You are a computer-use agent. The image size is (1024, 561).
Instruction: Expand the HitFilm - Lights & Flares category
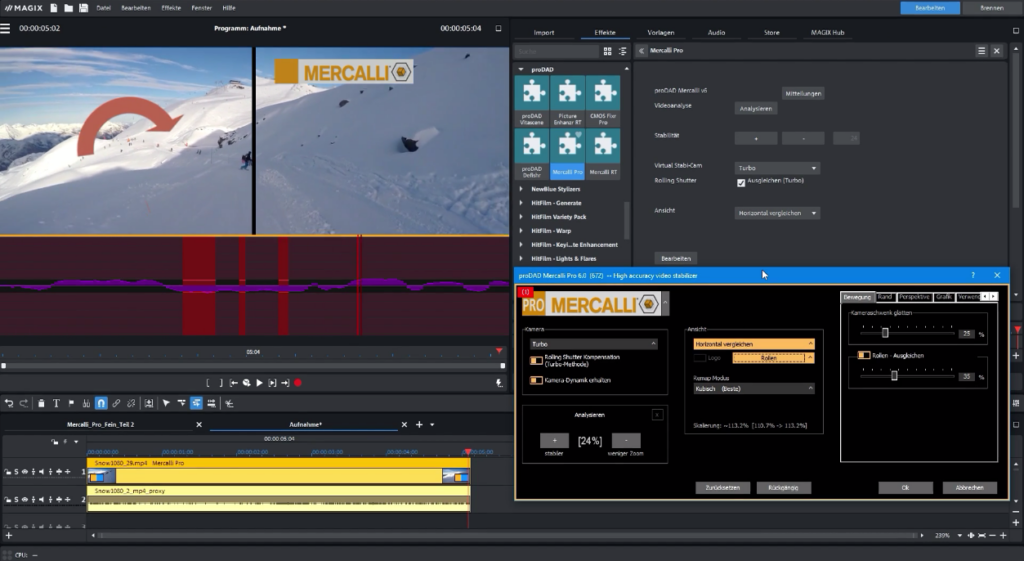[x=521, y=259]
